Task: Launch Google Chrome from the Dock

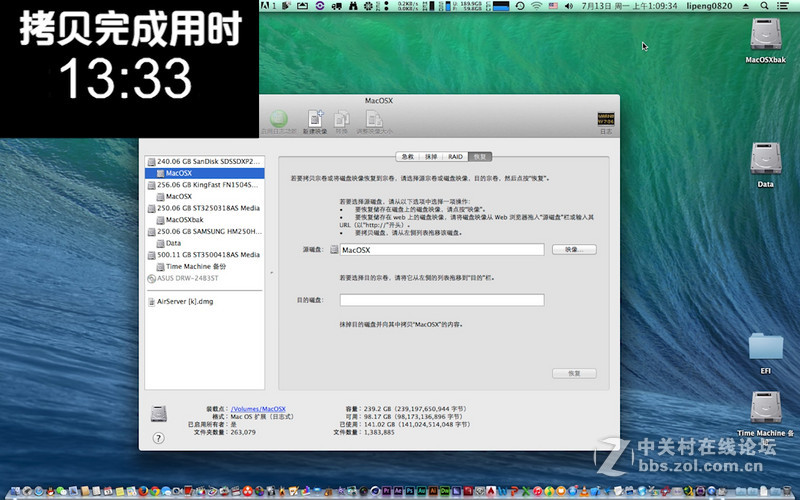Action: tap(155, 491)
